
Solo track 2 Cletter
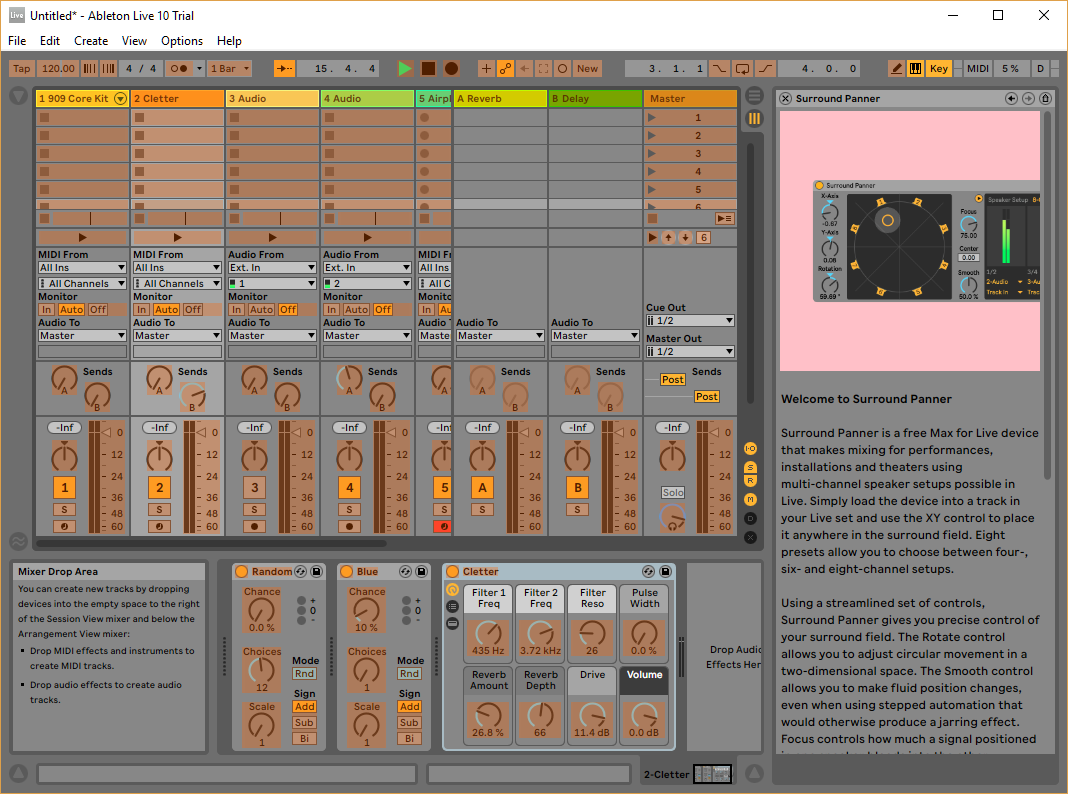click(x=159, y=509)
